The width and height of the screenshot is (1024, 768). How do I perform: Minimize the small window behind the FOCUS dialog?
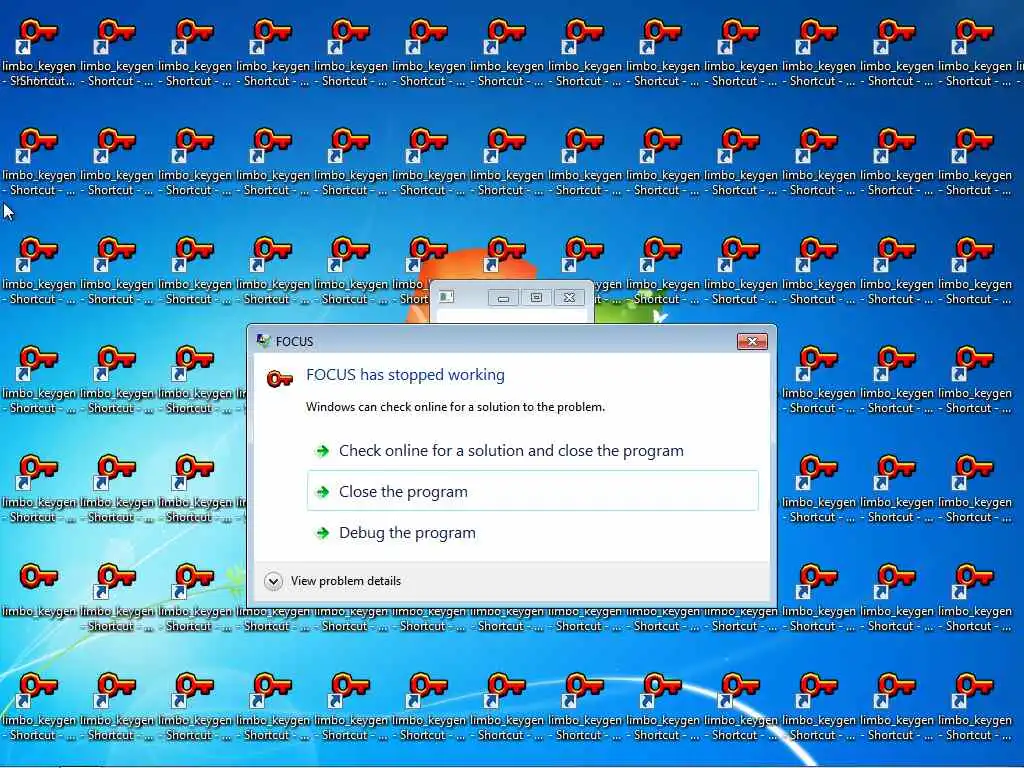coord(503,298)
